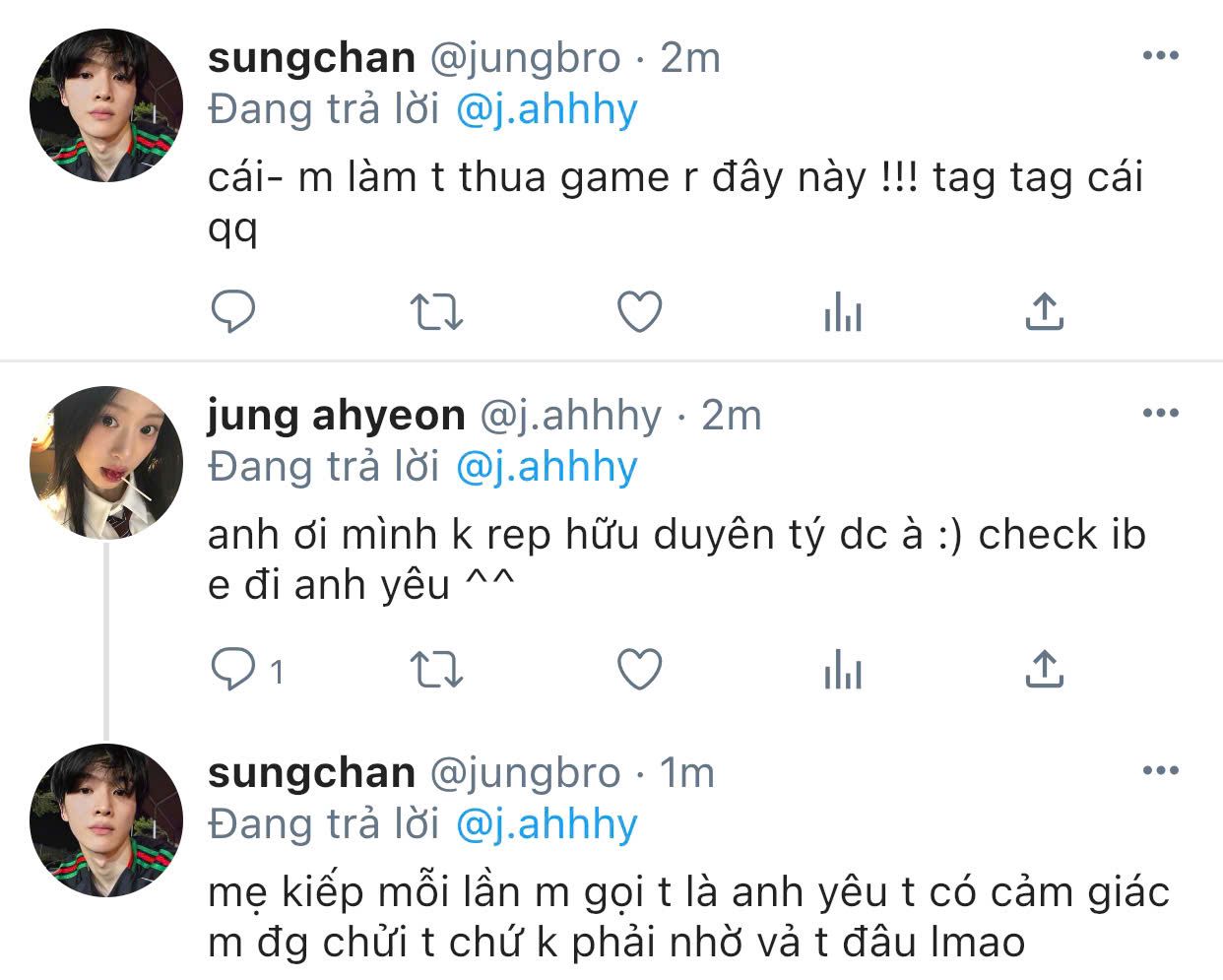This screenshot has height=980, width=1223.
Task: Open the @j.ahhhy mention in the last tweet
Action: pos(547,824)
